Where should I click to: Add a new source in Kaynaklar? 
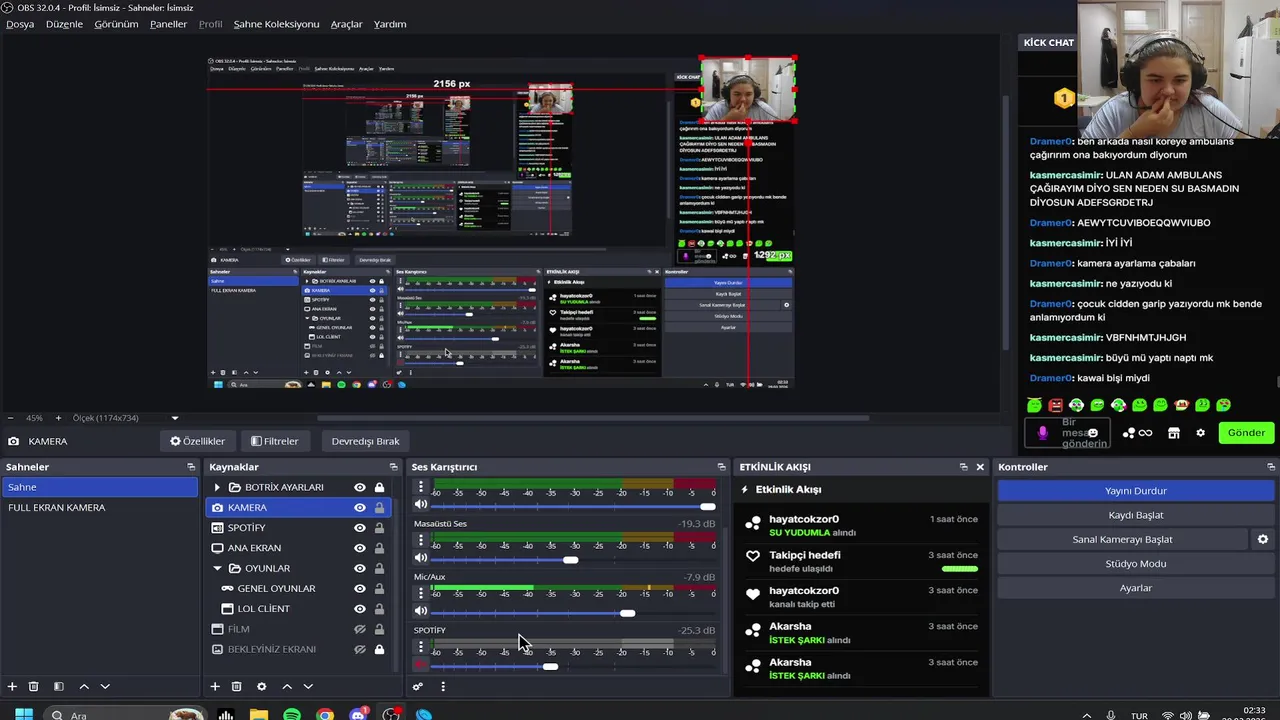[x=214, y=686]
